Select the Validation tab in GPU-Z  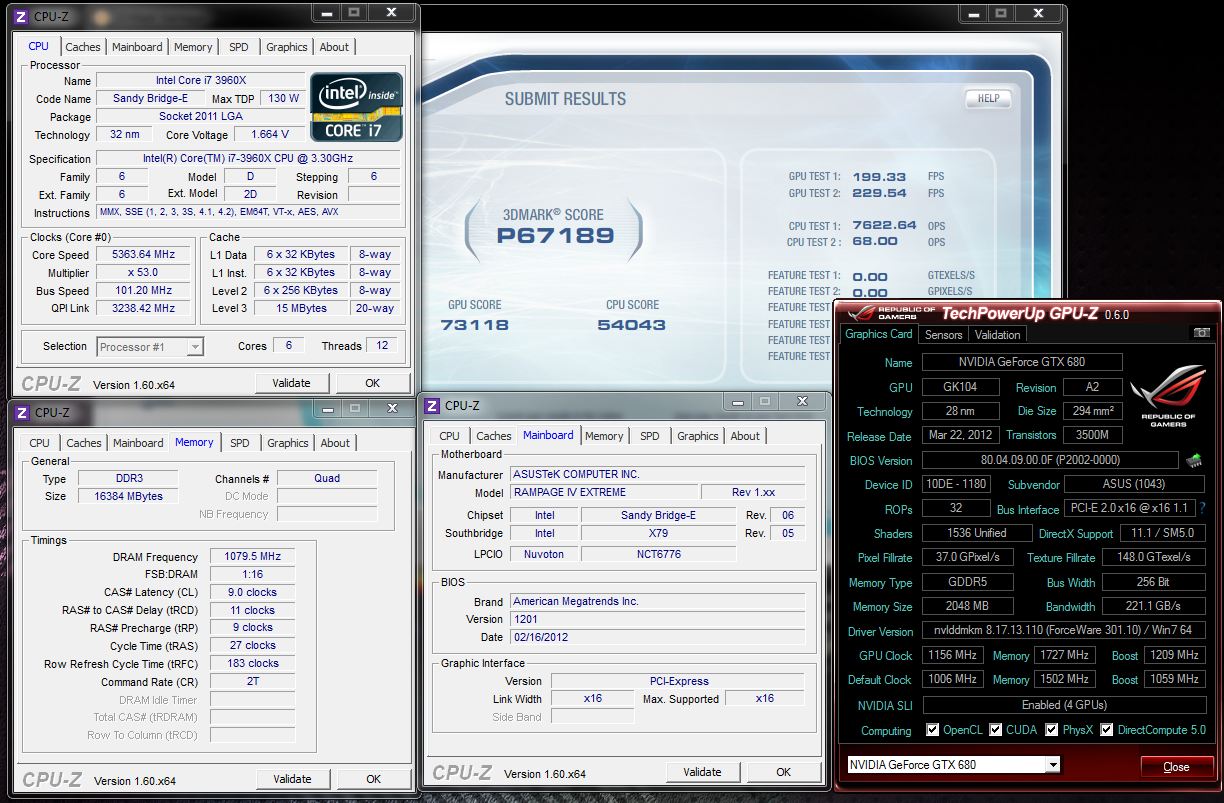tap(997, 335)
